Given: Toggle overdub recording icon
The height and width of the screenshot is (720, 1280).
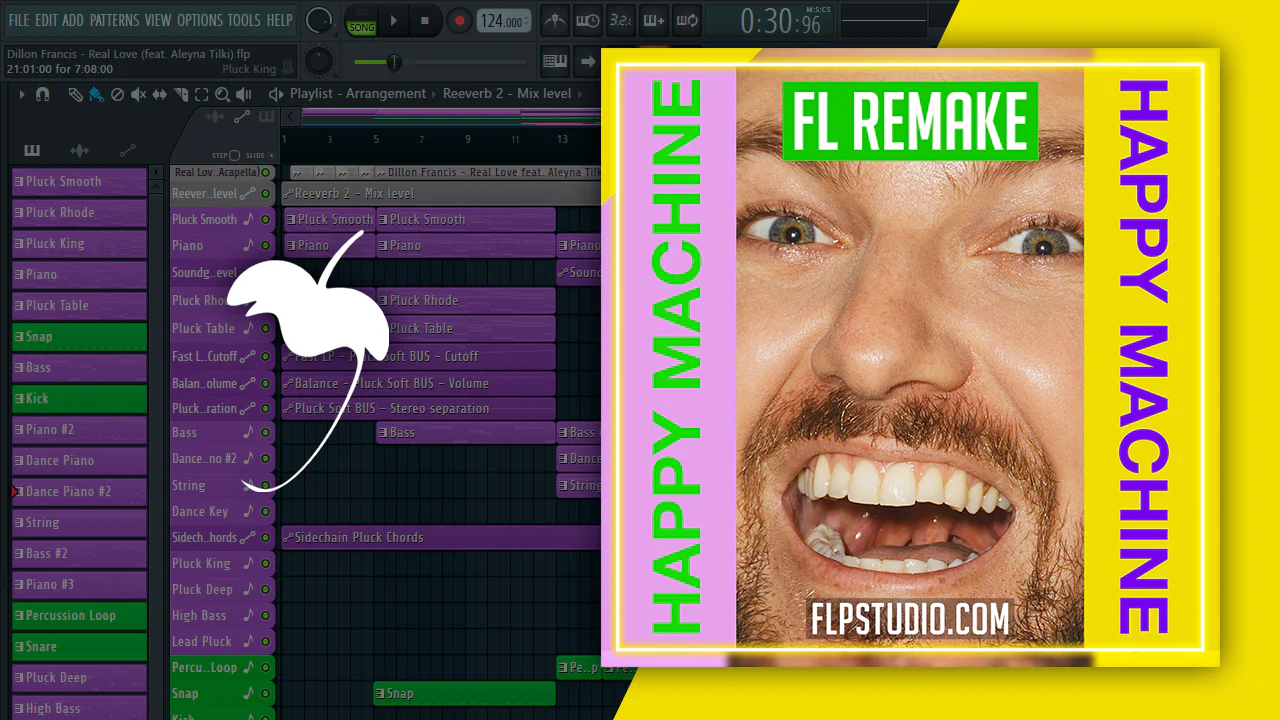Looking at the screenshot, I should point(653,21).
